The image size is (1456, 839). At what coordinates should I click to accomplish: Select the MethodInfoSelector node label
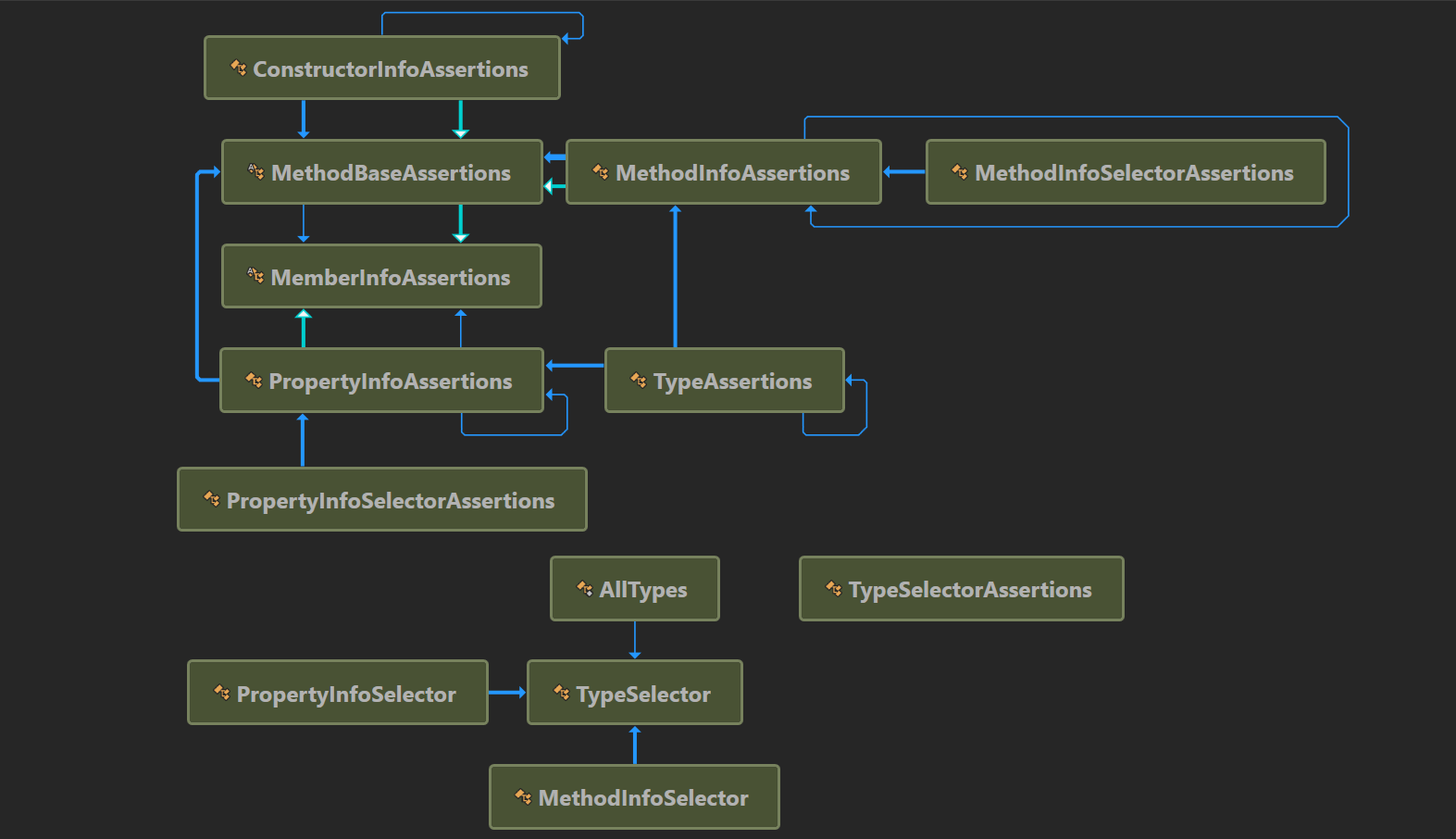pyautogui.click(x=643, y=798)
